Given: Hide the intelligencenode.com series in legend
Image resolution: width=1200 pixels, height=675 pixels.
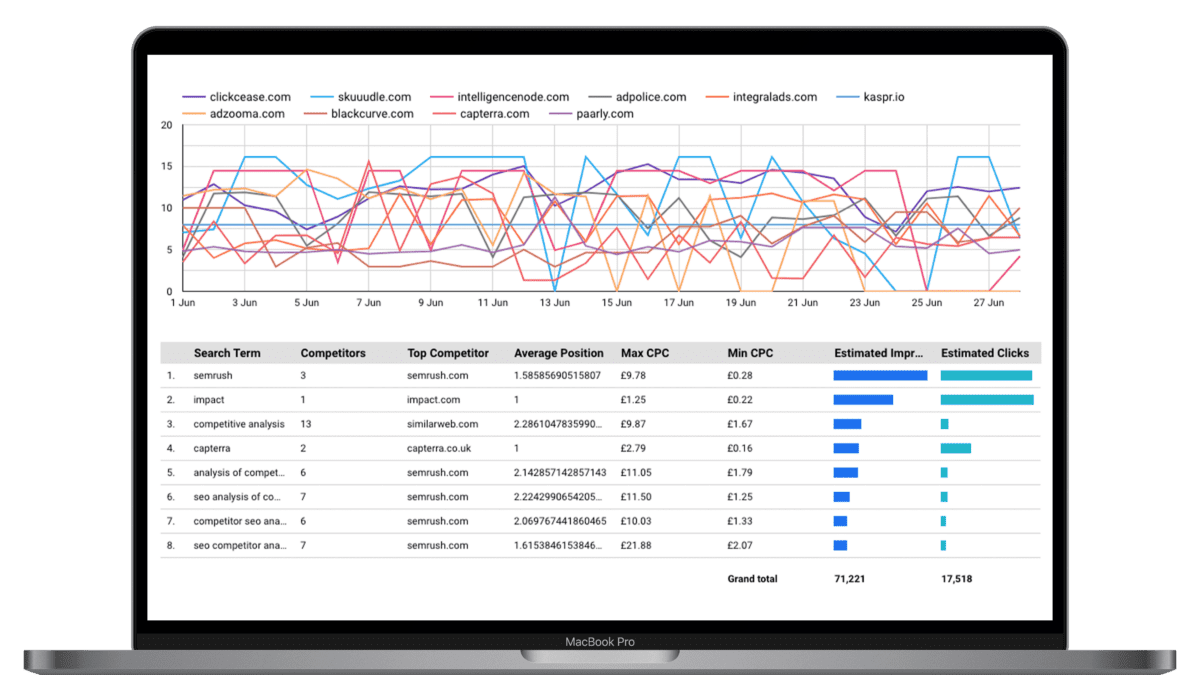Looking at the screenshot, I should click(512, 97).
